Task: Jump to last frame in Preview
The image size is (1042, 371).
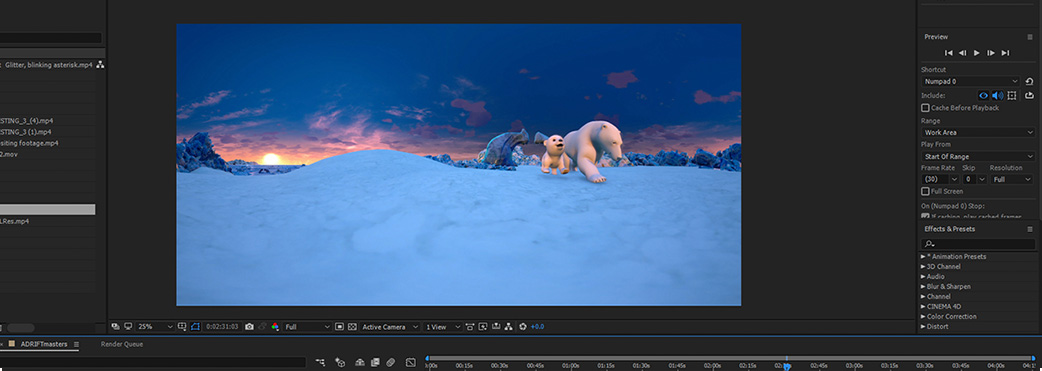Action: tap(1005, 53)
